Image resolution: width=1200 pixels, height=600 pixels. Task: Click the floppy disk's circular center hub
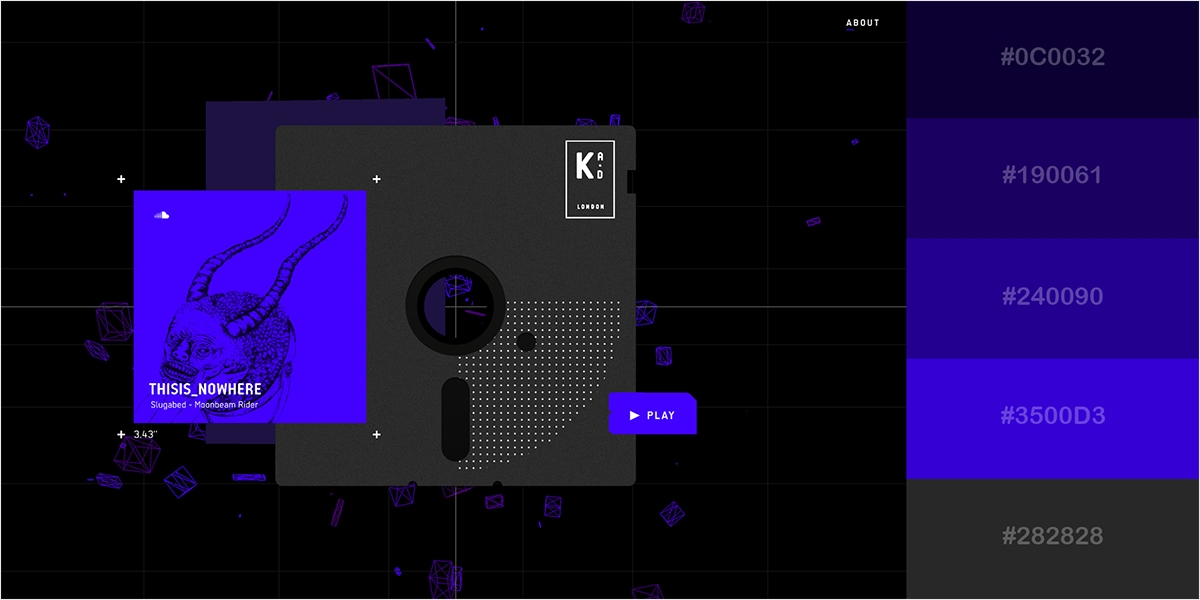[455, 305]
